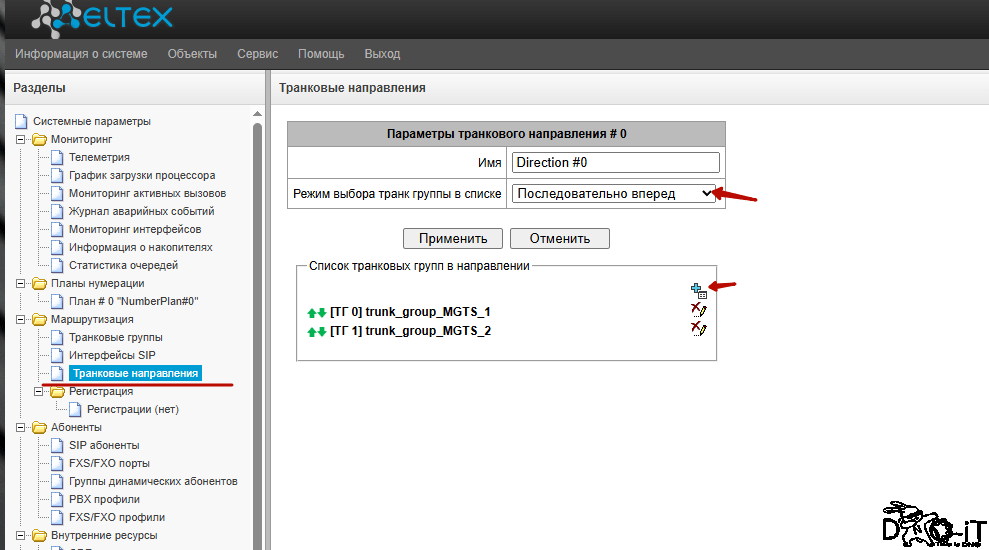Click the Мониторинг folder icon
Viewport: 989px width, 550px height.
(40, 139)
